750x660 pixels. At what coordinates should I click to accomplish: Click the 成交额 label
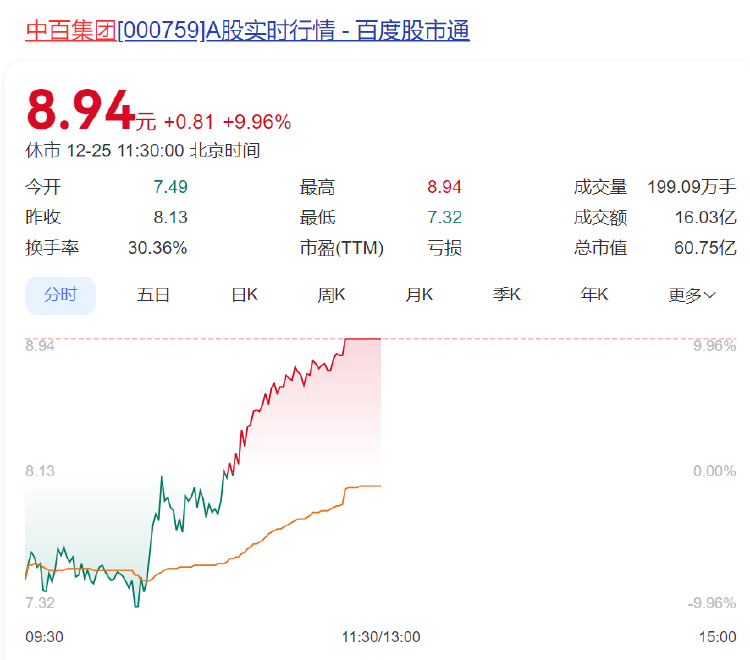pyautogui.click(x=600, y=217)
